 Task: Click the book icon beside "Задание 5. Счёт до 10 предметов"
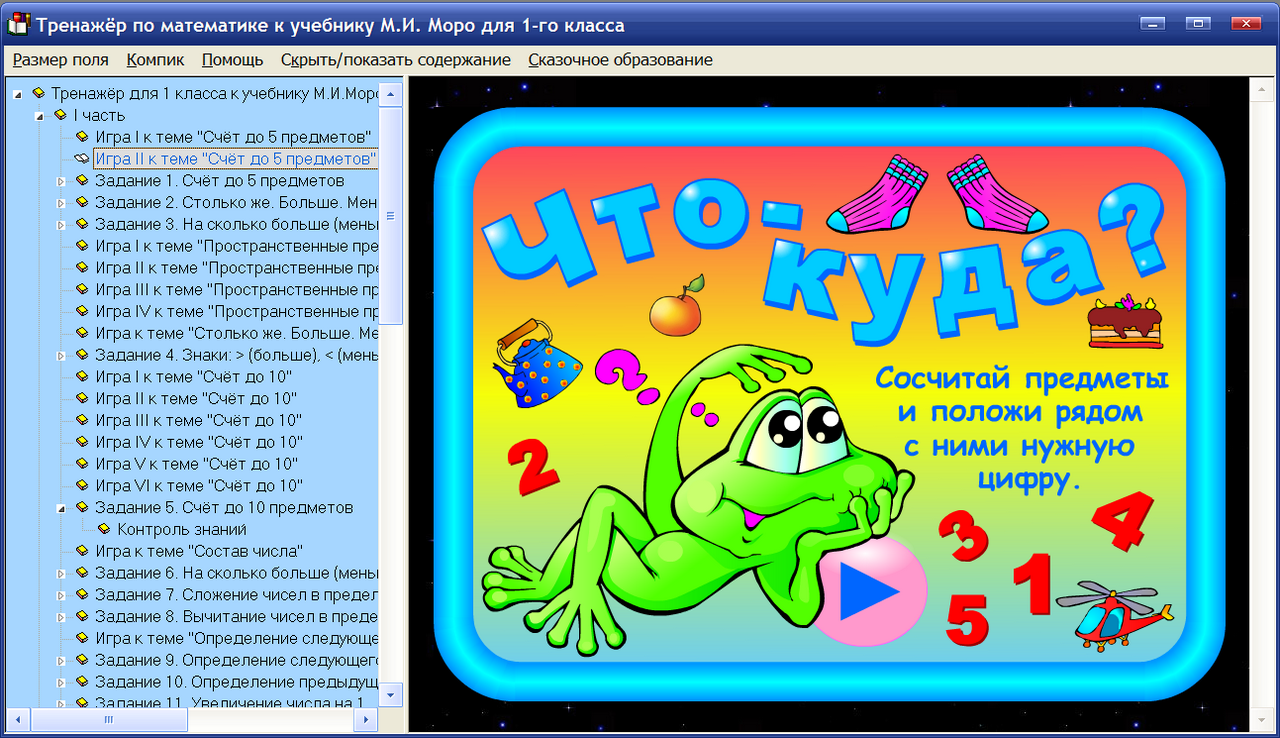point(82,508)
